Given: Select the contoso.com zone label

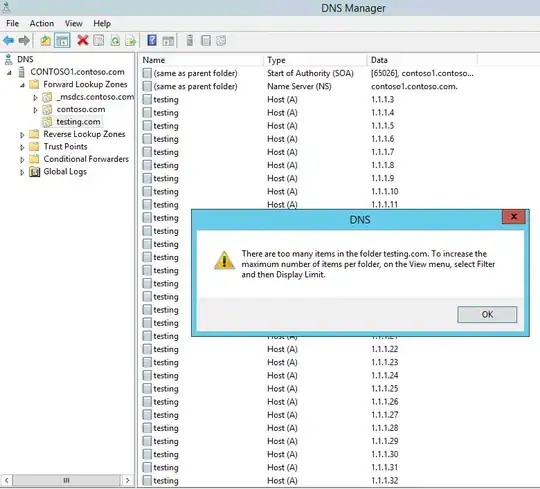Looking at the screenshot, I should (x=81, y=109).
